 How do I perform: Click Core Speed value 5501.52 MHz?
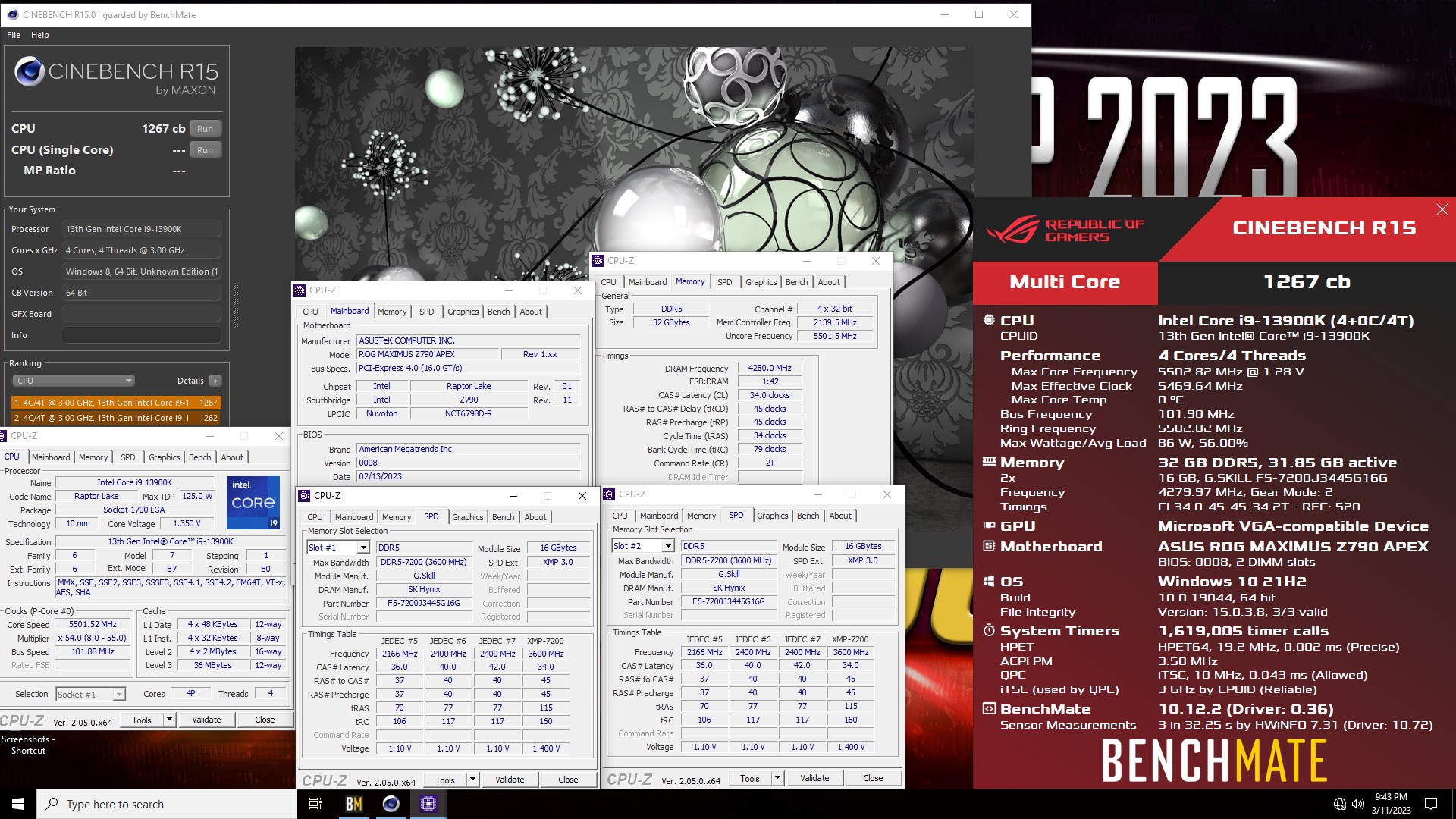93,625
